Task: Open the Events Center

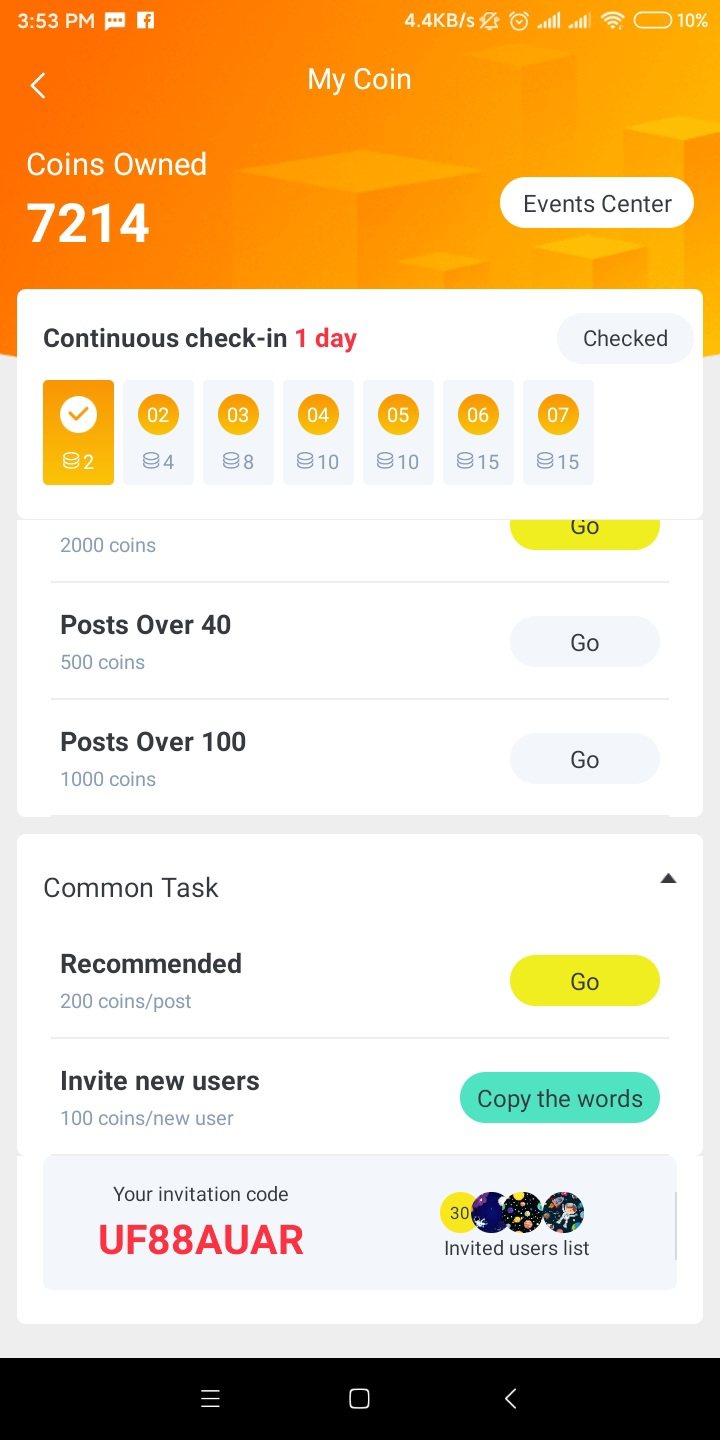Action: pyautogui.click(x=597, y=204)
